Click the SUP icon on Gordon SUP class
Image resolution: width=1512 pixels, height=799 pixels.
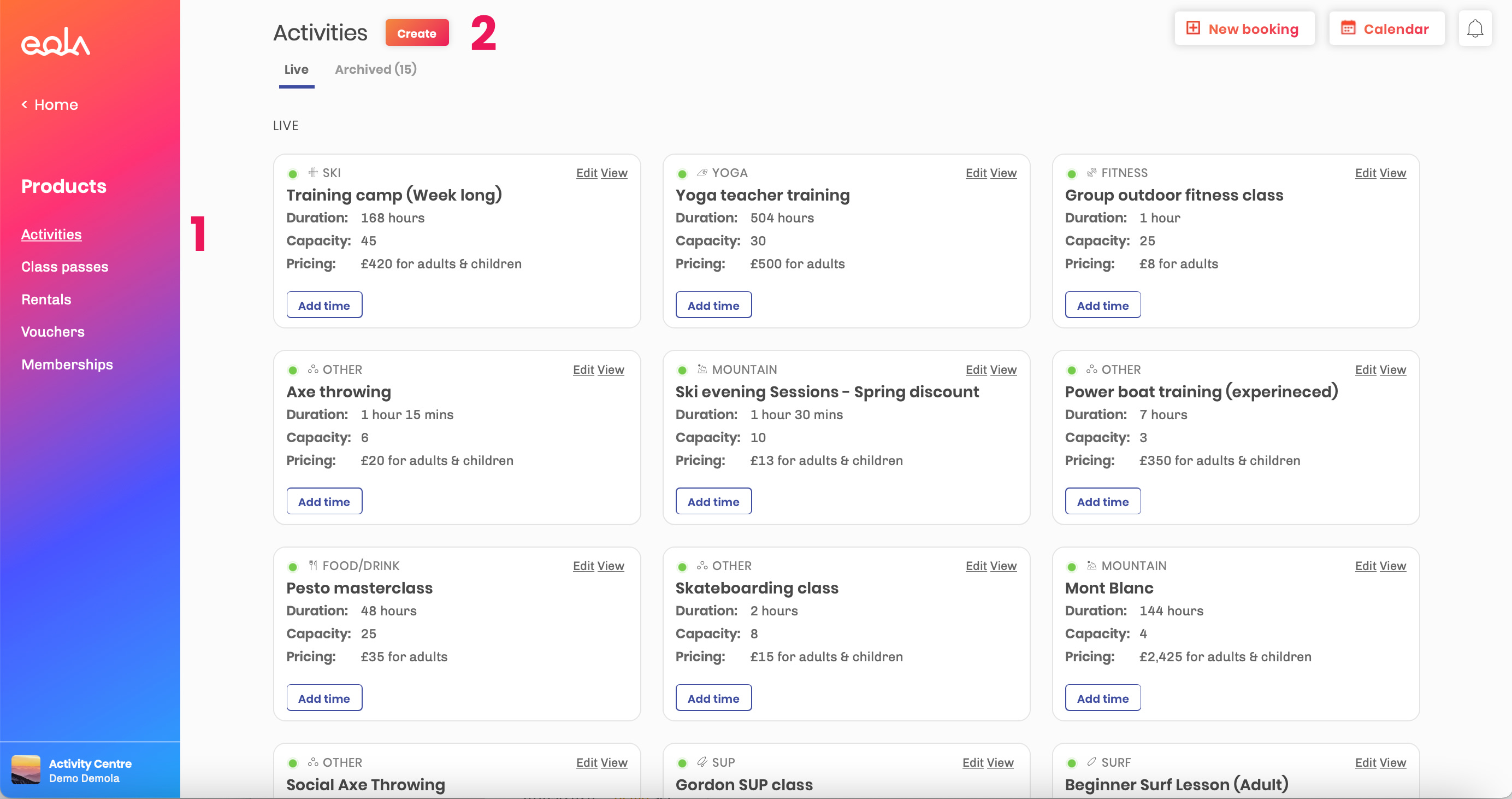[x=702, y=762]
